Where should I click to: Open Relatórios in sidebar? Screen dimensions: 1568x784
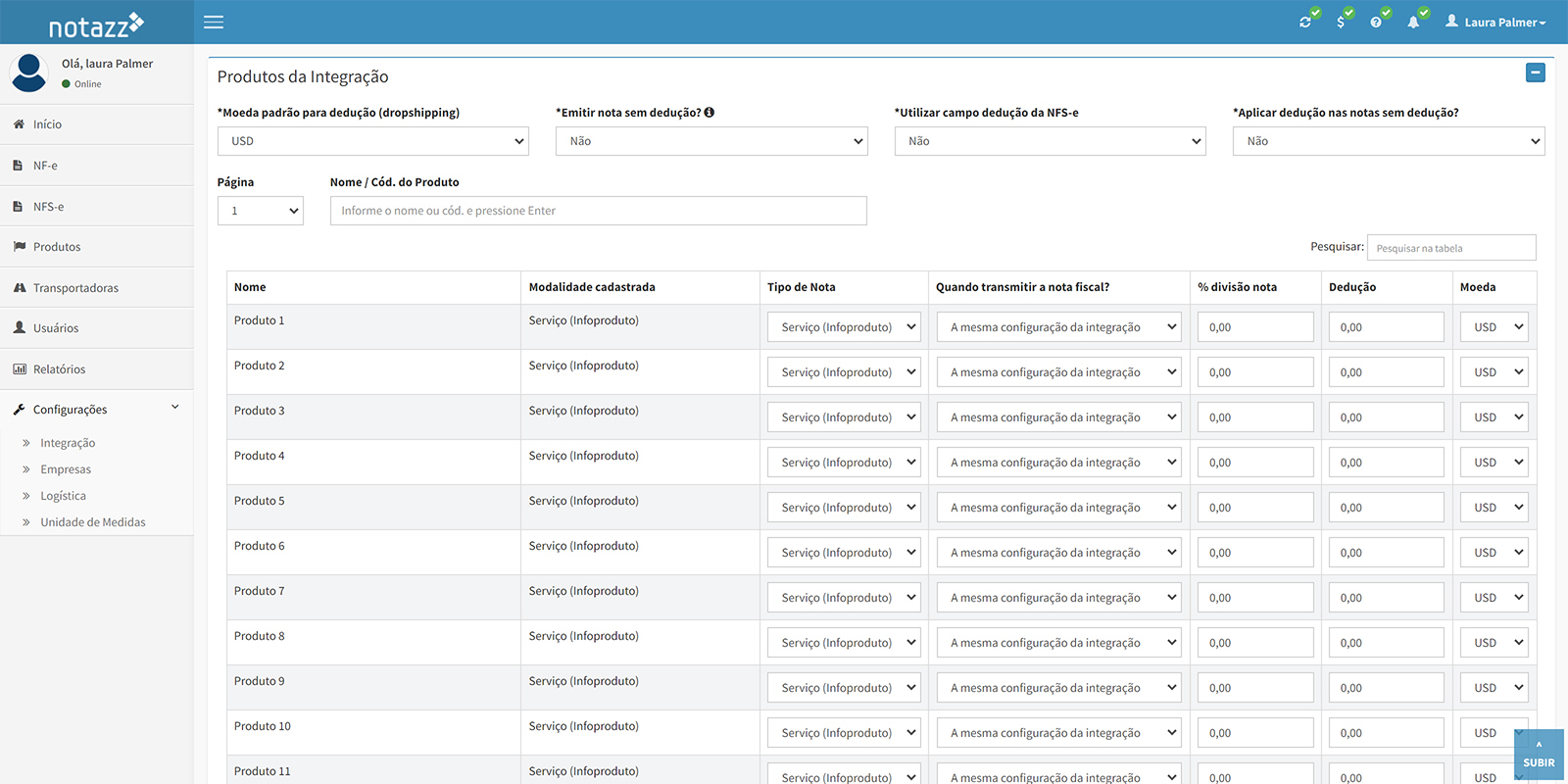96,369
